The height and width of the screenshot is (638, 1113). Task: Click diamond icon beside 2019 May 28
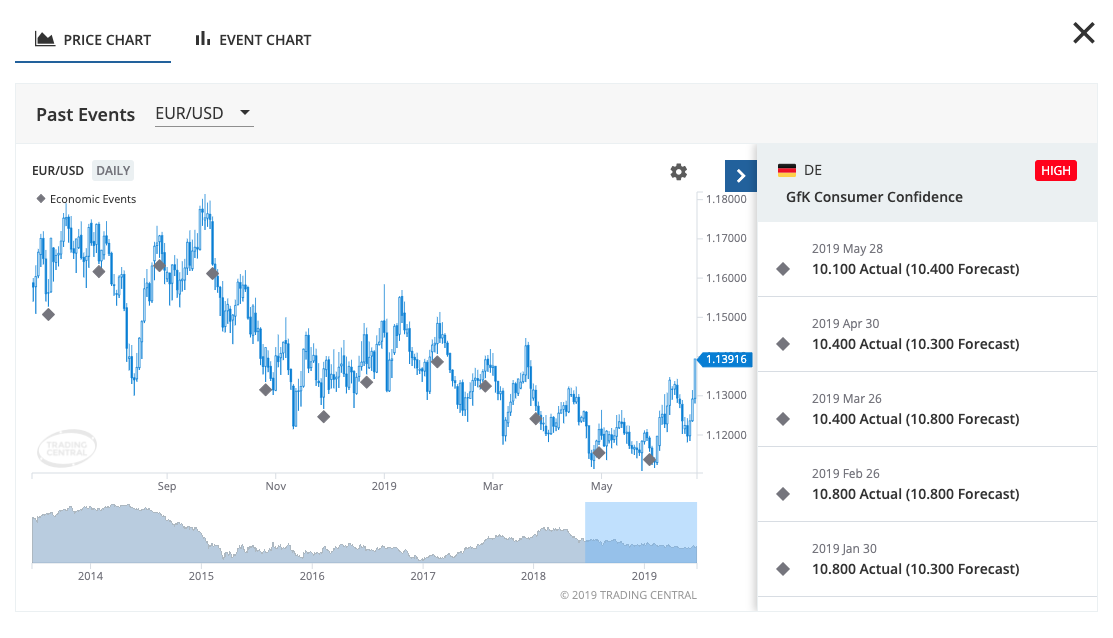[783, 269]
